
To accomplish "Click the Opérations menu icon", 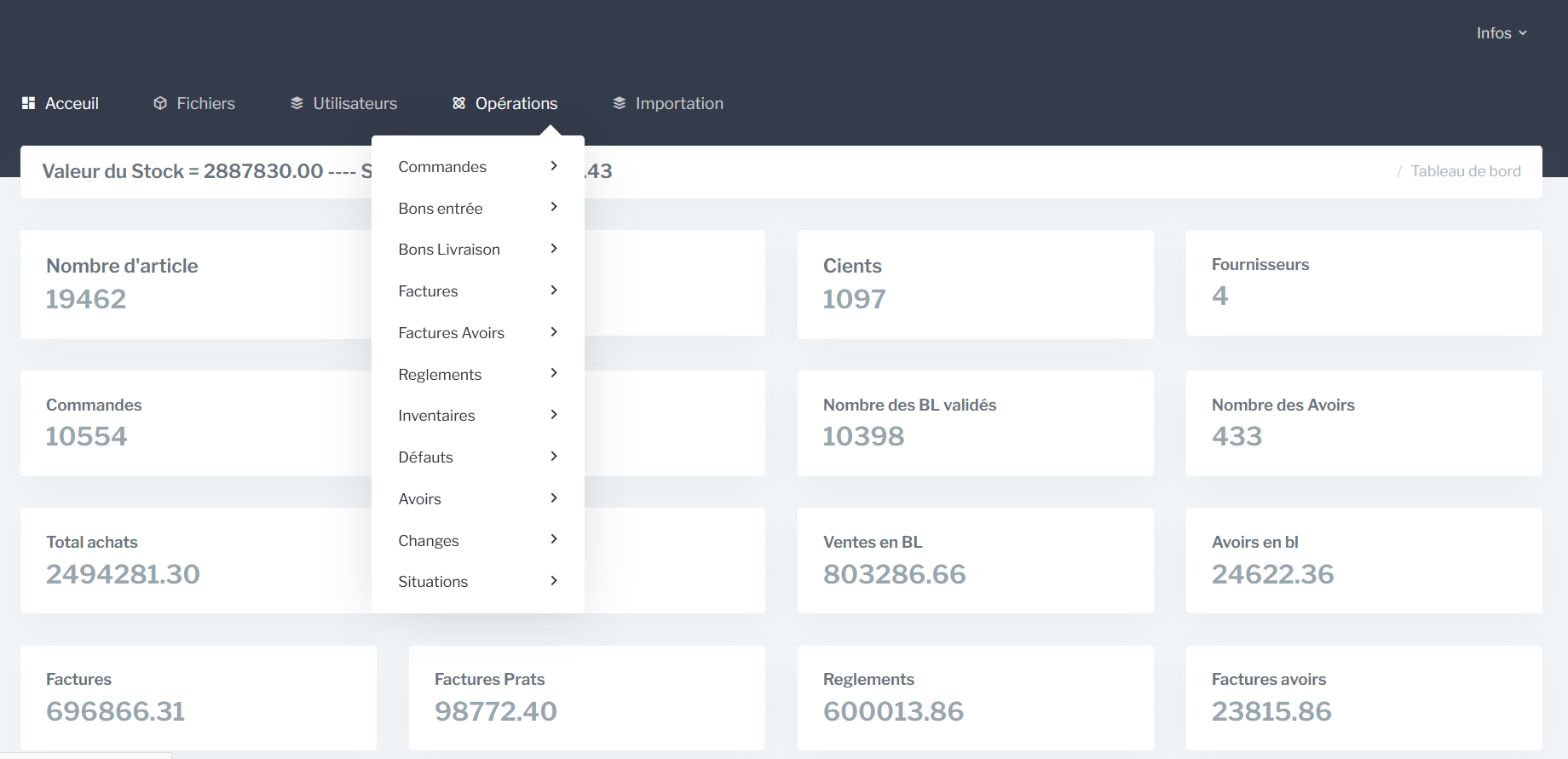I will [x=458, y=103].
